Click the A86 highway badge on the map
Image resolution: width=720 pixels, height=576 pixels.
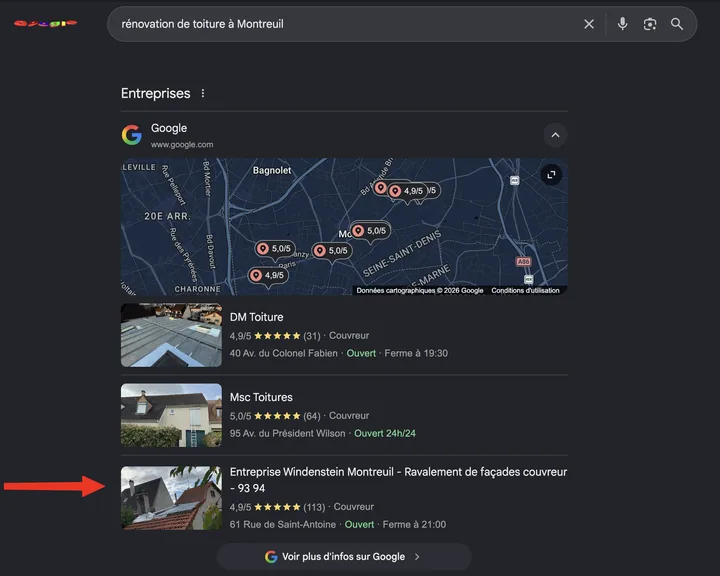tap(523, 261)
